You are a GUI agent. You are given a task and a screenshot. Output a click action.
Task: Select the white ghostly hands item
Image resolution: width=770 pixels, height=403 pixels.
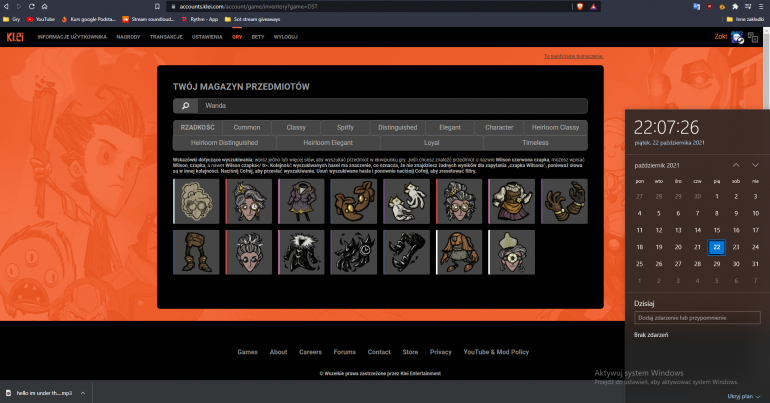(x=406, y=201)
